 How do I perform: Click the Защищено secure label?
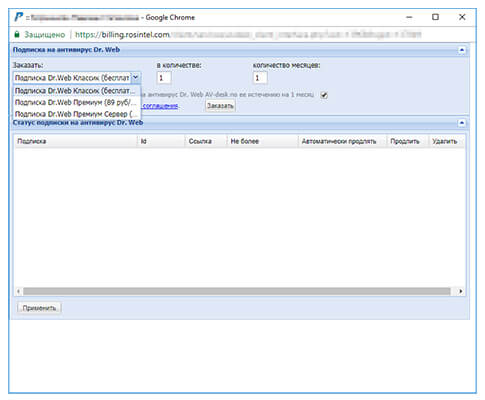point(45,35)
